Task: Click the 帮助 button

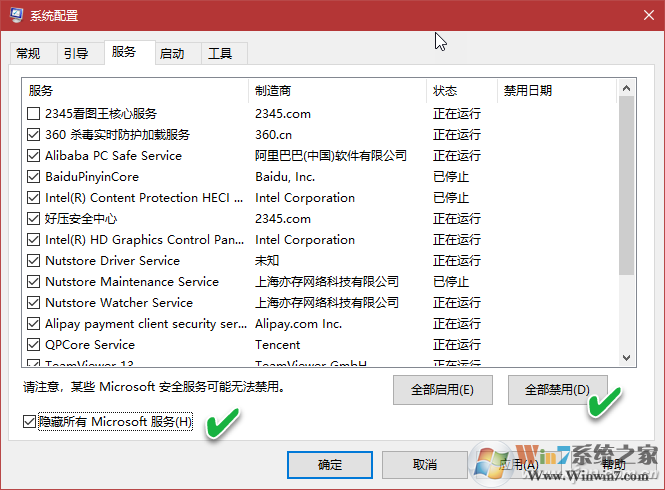Action: pos(613,465)
